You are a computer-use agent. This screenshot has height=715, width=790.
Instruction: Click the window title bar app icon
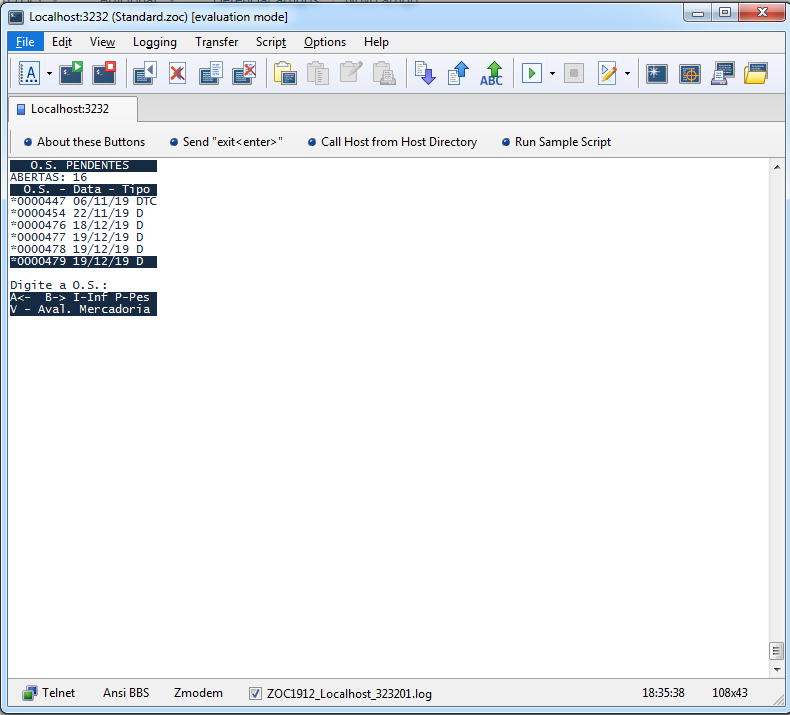pyautogui.click(x=16, y=17)
